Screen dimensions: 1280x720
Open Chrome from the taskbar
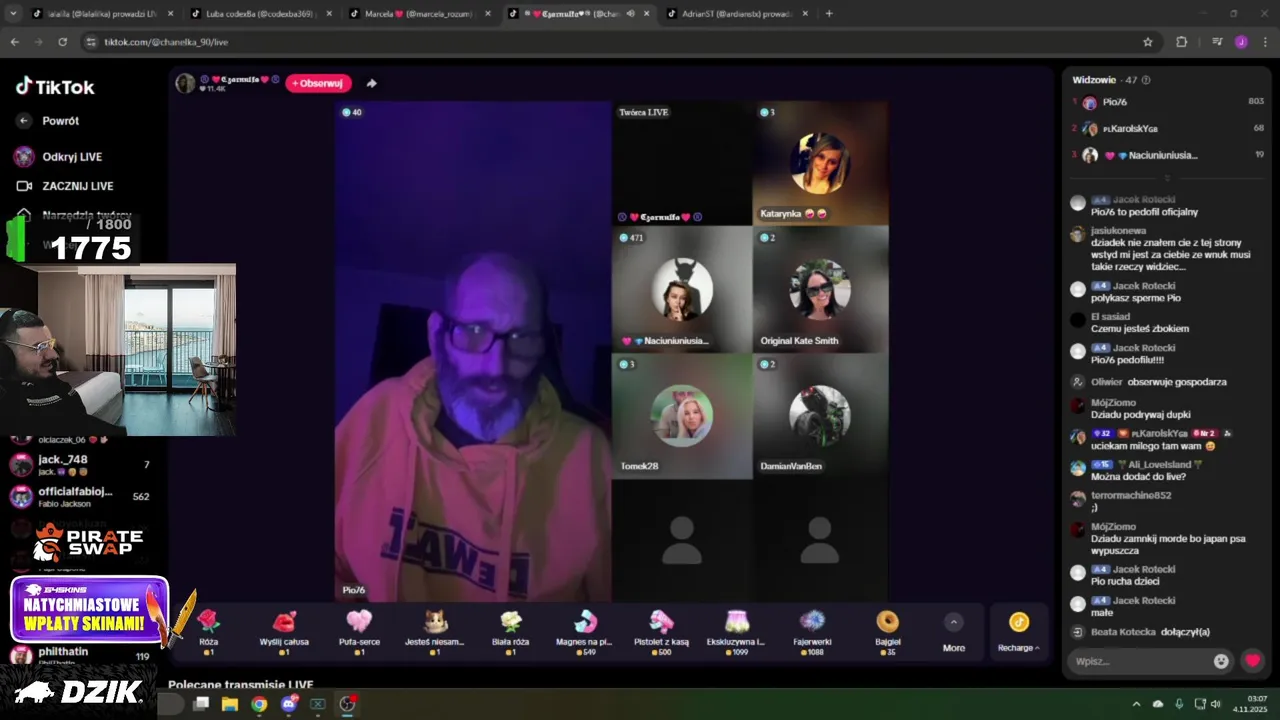(259, 704)
